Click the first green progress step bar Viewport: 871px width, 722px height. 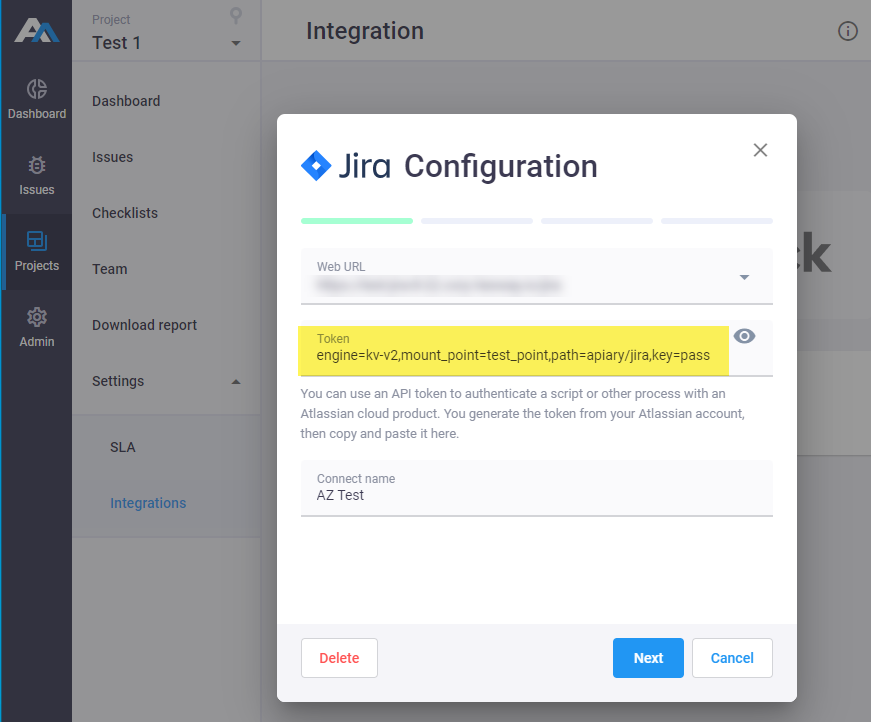tap(357, 221)
